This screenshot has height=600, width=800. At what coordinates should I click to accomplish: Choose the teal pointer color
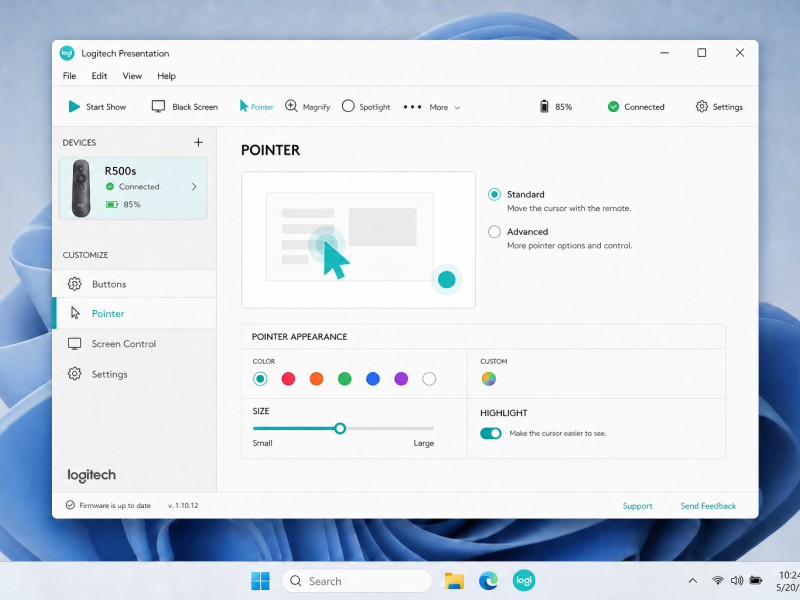[x=260, y=379]
